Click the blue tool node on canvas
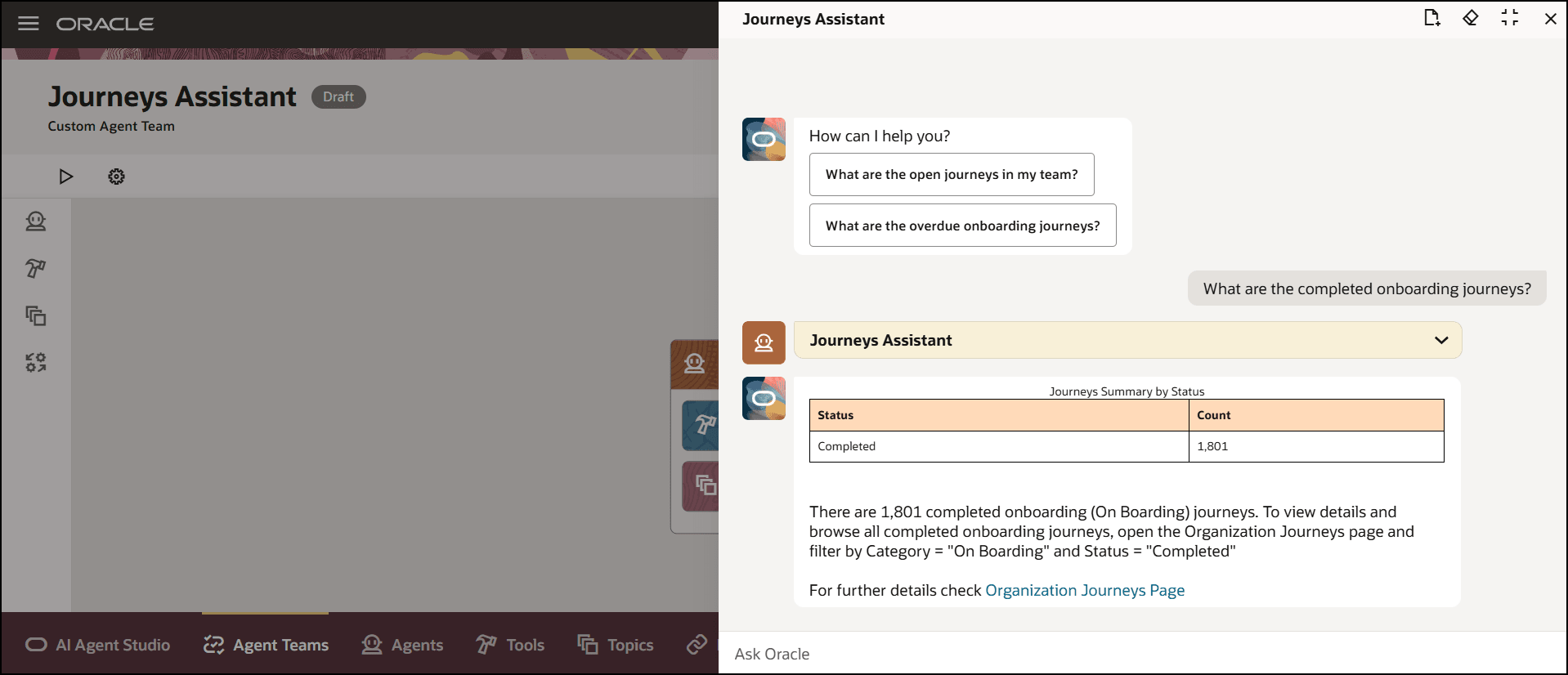 pos(701,426)
